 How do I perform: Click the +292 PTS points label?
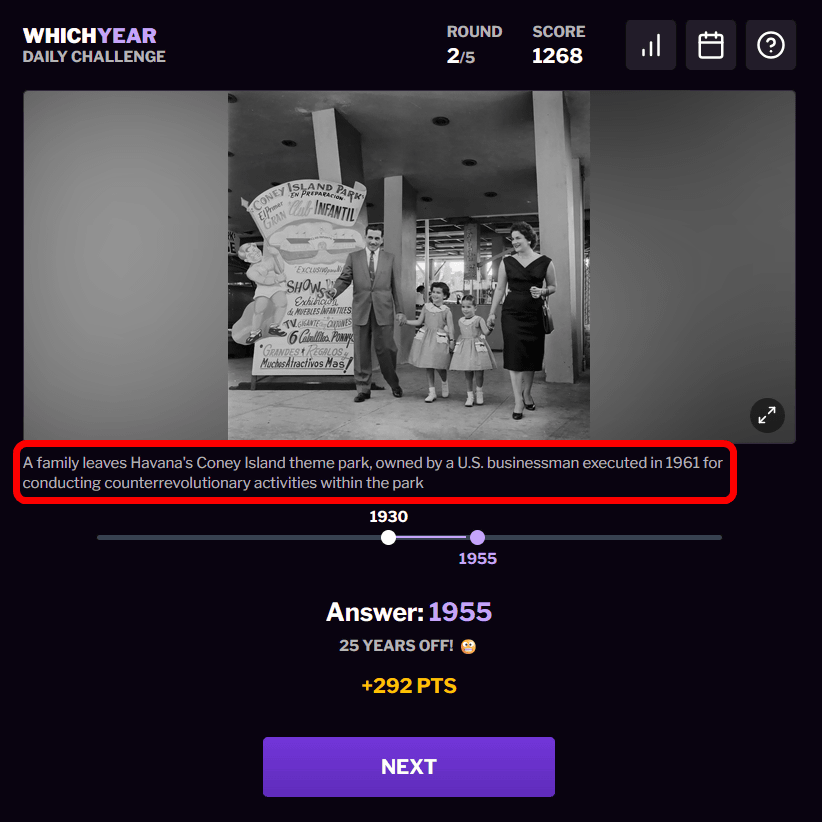coord(409,686)
